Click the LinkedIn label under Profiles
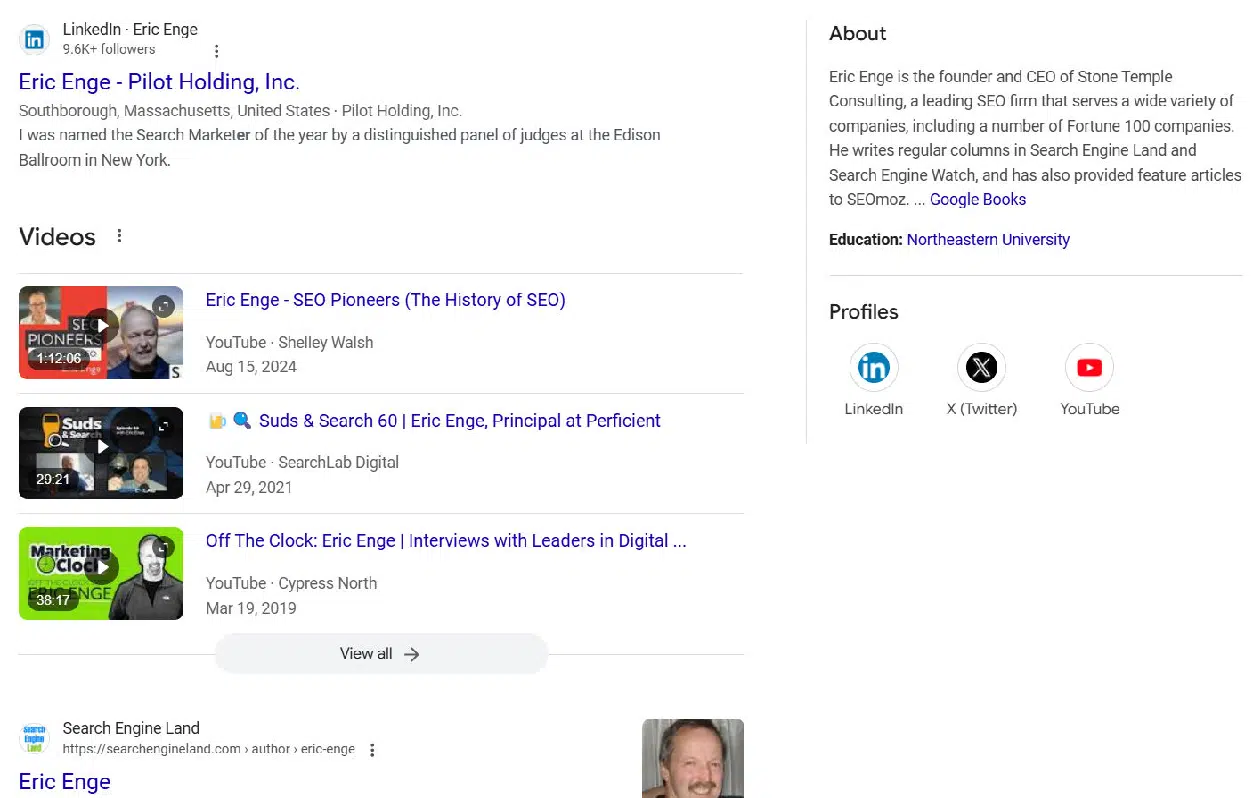Image resolution: width=1253 pixels, height=798 pixels. coord(873,408)
